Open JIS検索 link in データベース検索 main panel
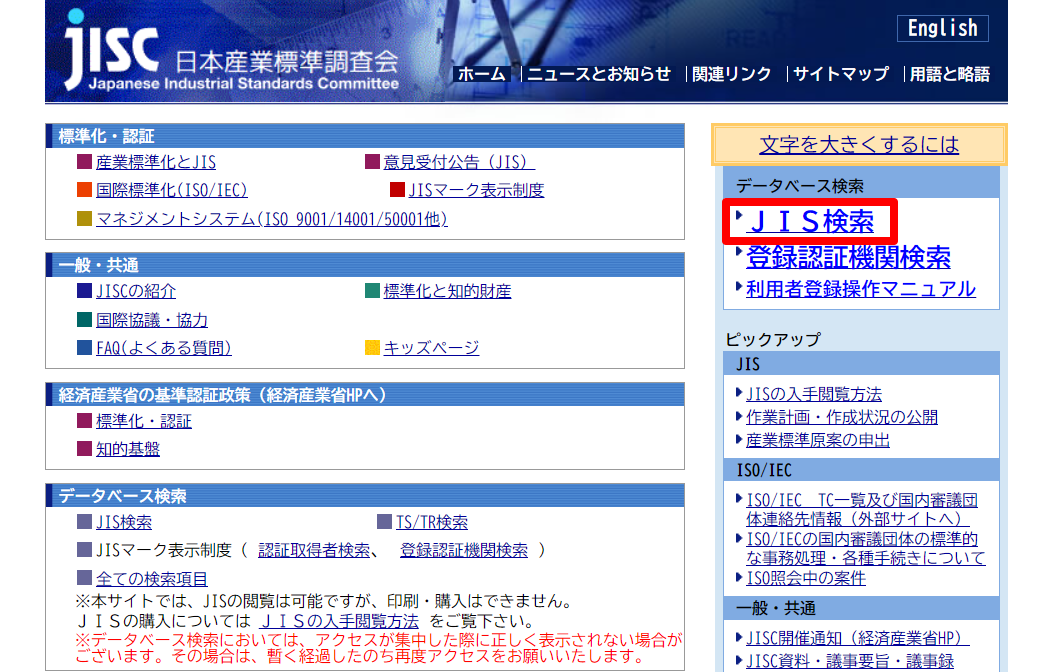The width and height of the screenshot is (1044, 672). pos(124,522)
